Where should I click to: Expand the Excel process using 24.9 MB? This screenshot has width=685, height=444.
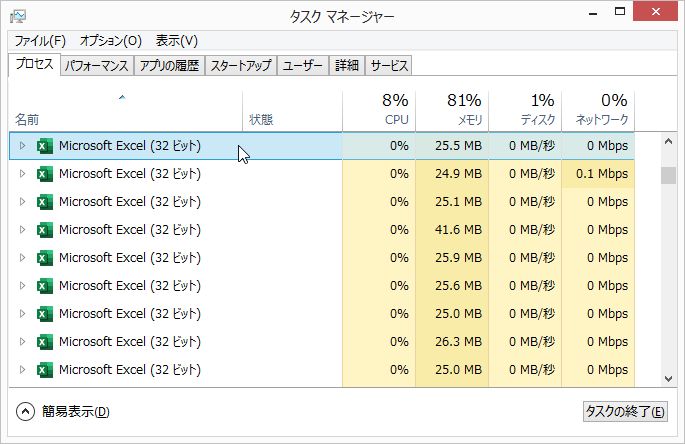click(x=22, y=173)
